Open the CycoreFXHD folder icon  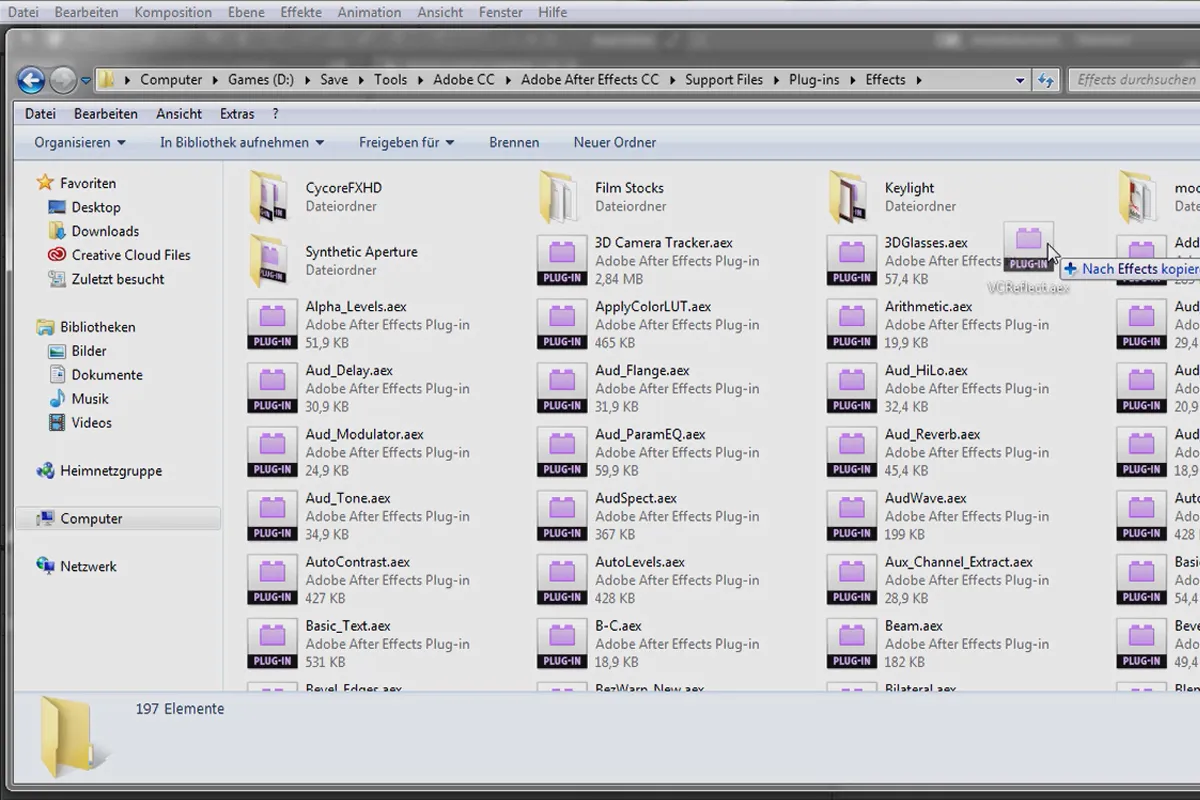pos(267,197)
